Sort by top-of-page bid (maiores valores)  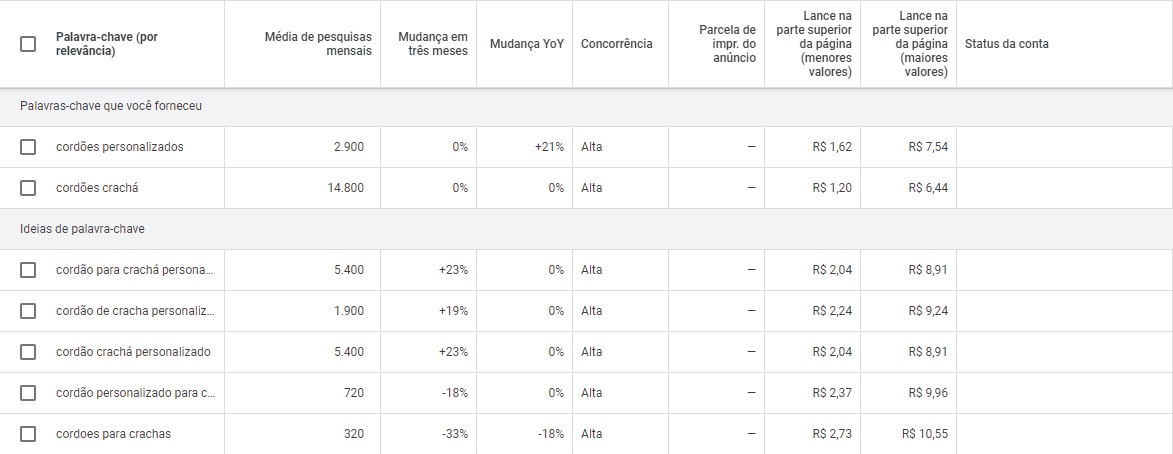tap(909, 44)
